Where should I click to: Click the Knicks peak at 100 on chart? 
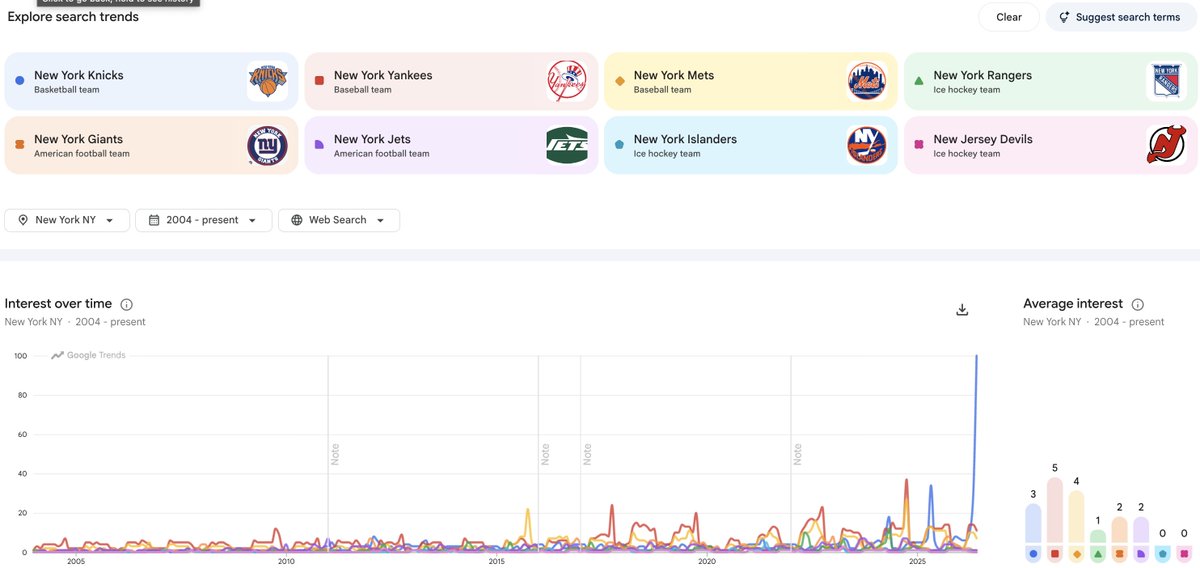[976, 356]
